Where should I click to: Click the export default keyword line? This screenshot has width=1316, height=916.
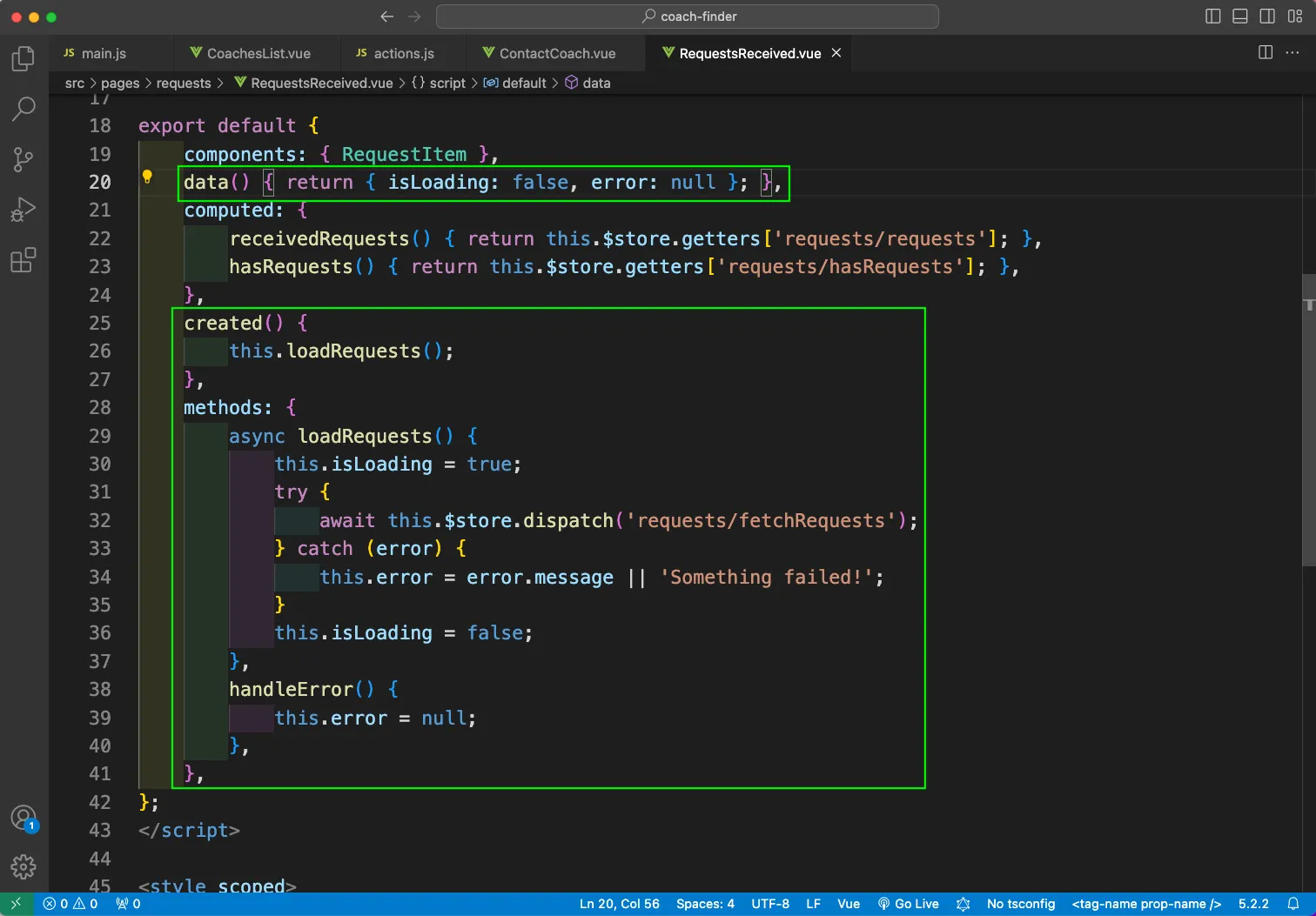pos(228,125)
